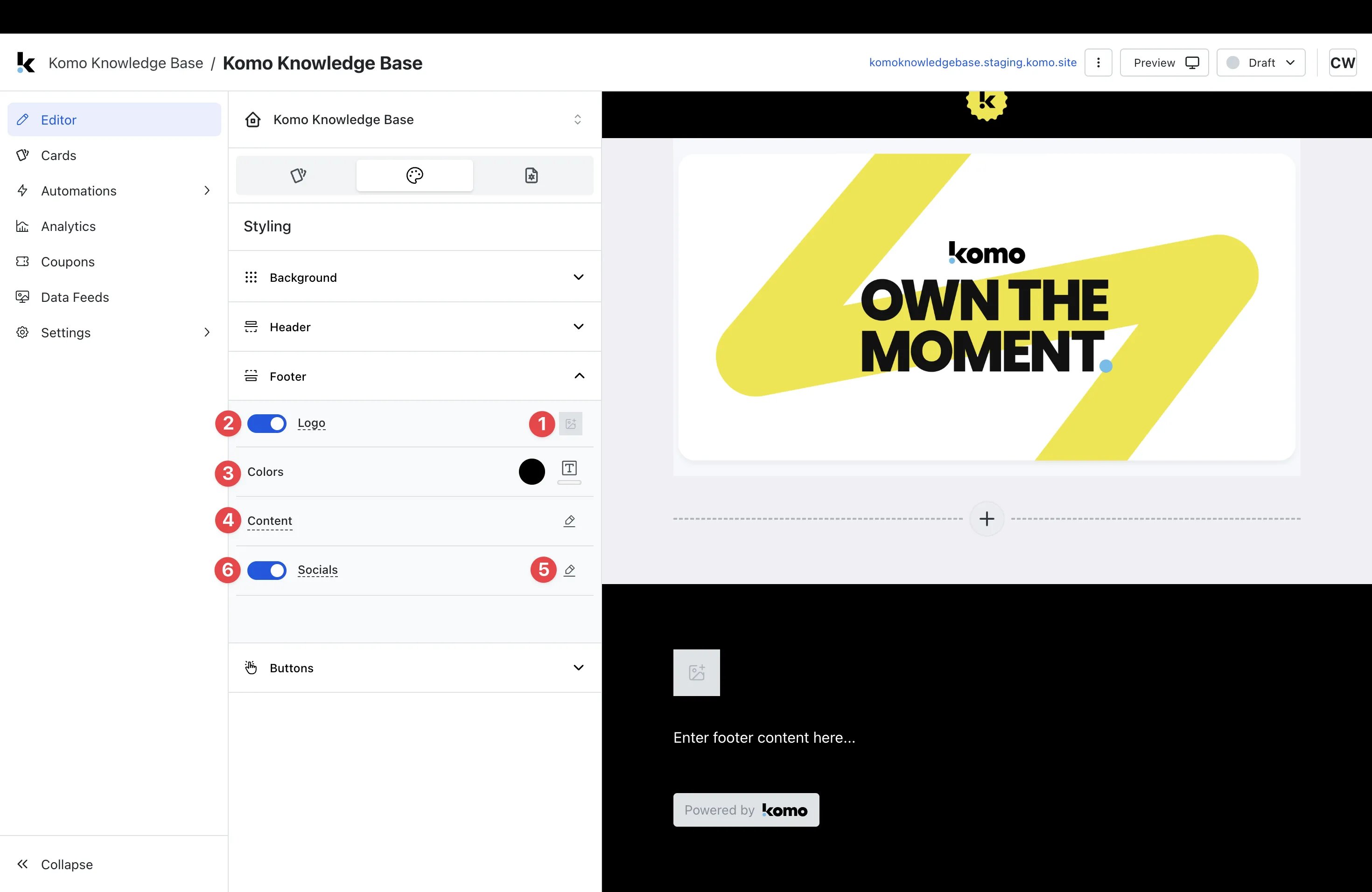The image size is (1372, 892).
Task: Open the Draft status dropdown
Action: coord(1261,62)
